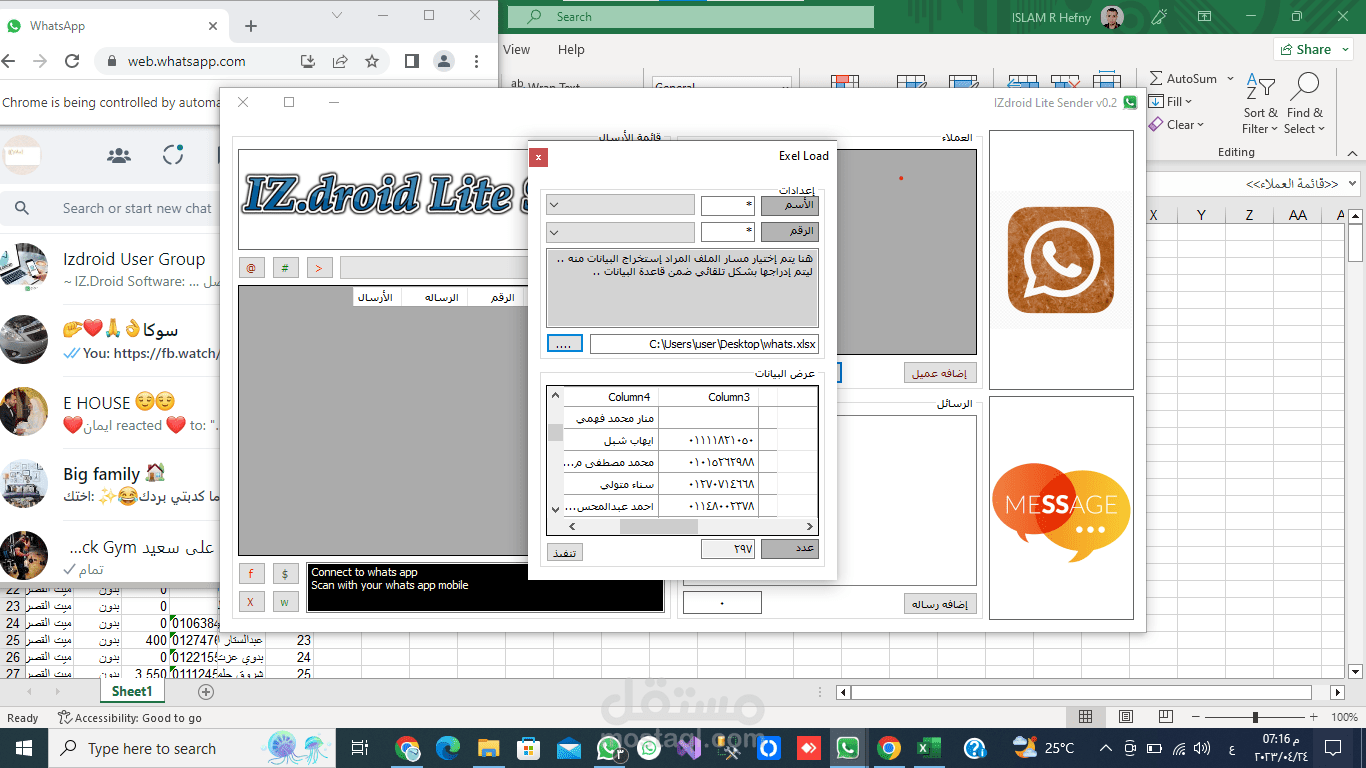Click the file path field whats.xlsx
Image resolution: width=1366 pixels, height=768 pixels.
704,344
